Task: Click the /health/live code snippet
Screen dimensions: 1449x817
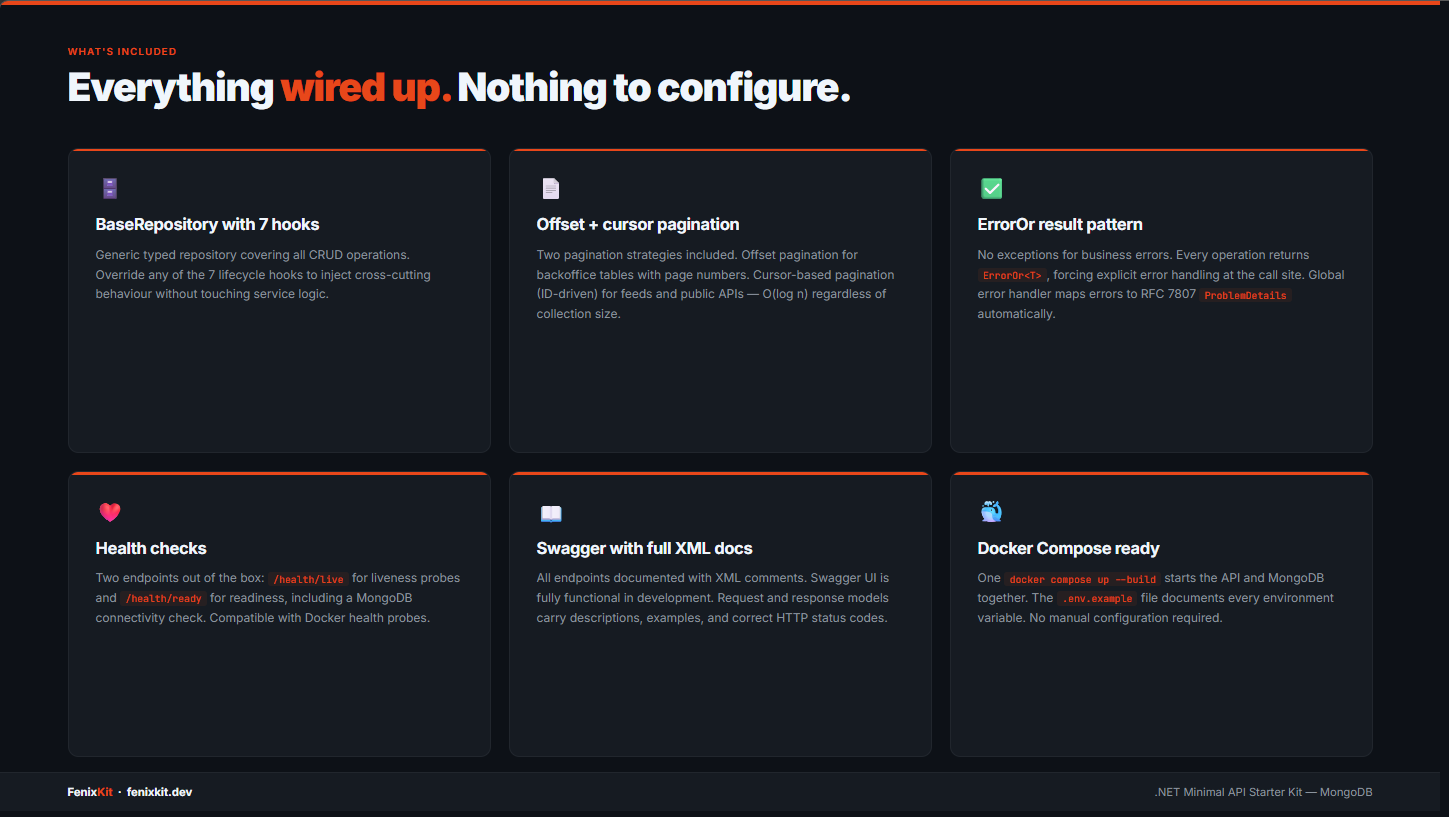Action: [308, 579]
